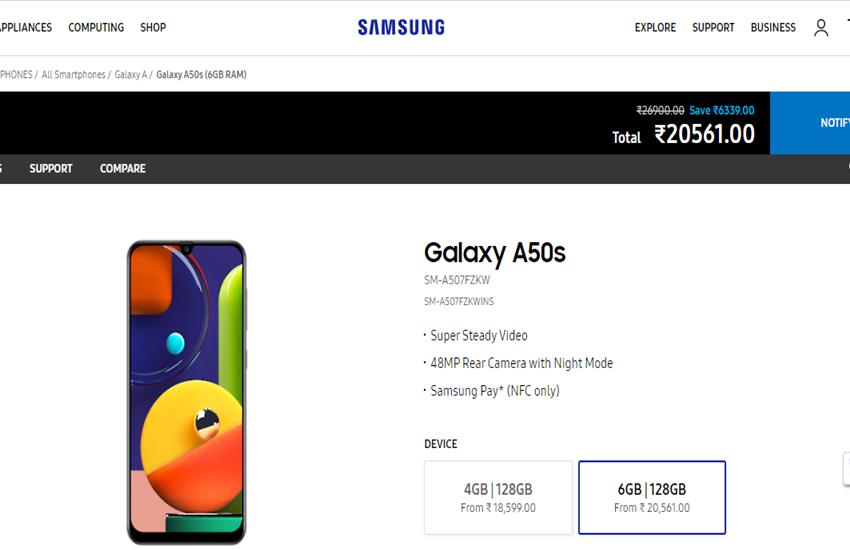Open the Support menu in the top header

(713, 28)
